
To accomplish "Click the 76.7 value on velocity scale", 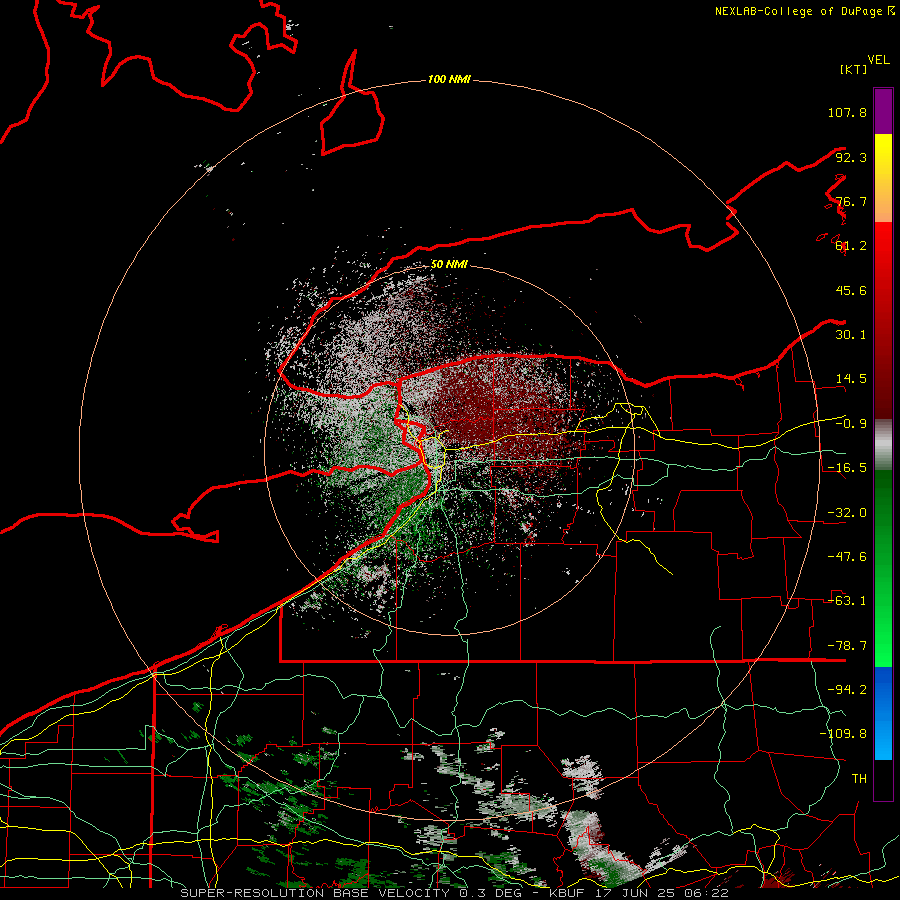I will pos(851,201).
